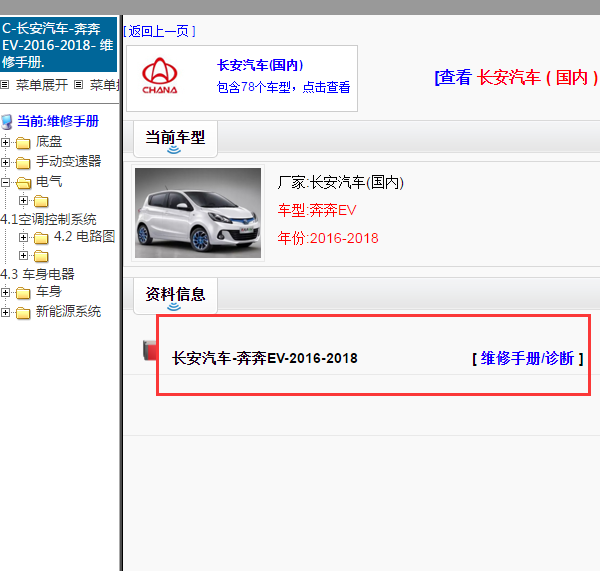Click the 4.3 车身电器 folder icon
This screenshot has height=571, width=600.
(x=41, y=256)
